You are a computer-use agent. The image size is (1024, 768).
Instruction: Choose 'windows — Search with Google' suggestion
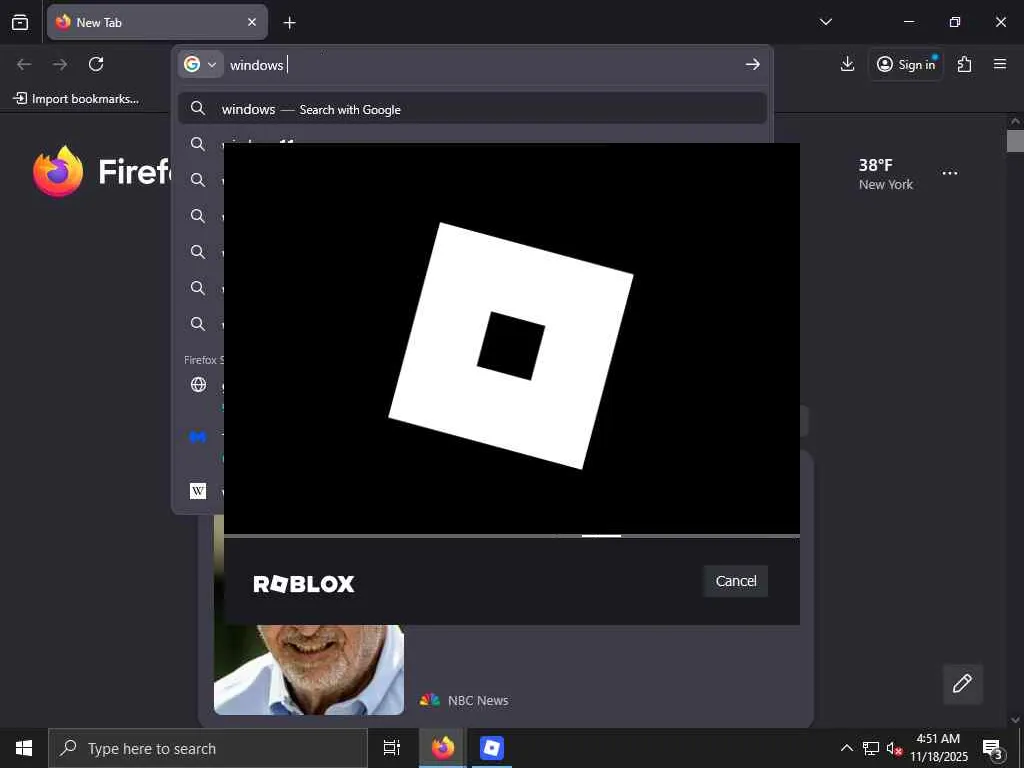pyautogui.click(x=472, y=109)
